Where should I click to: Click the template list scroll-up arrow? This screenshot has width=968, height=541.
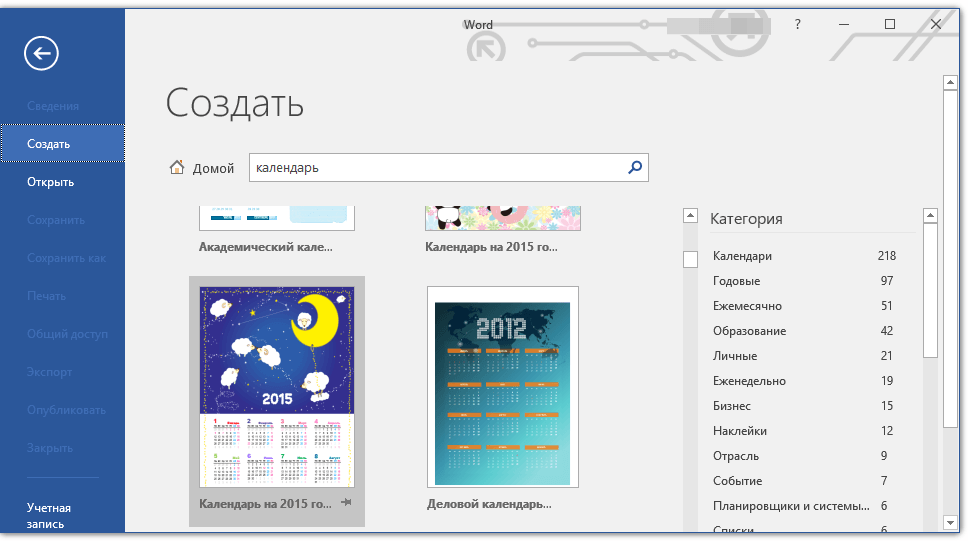(x=690, y=216)
